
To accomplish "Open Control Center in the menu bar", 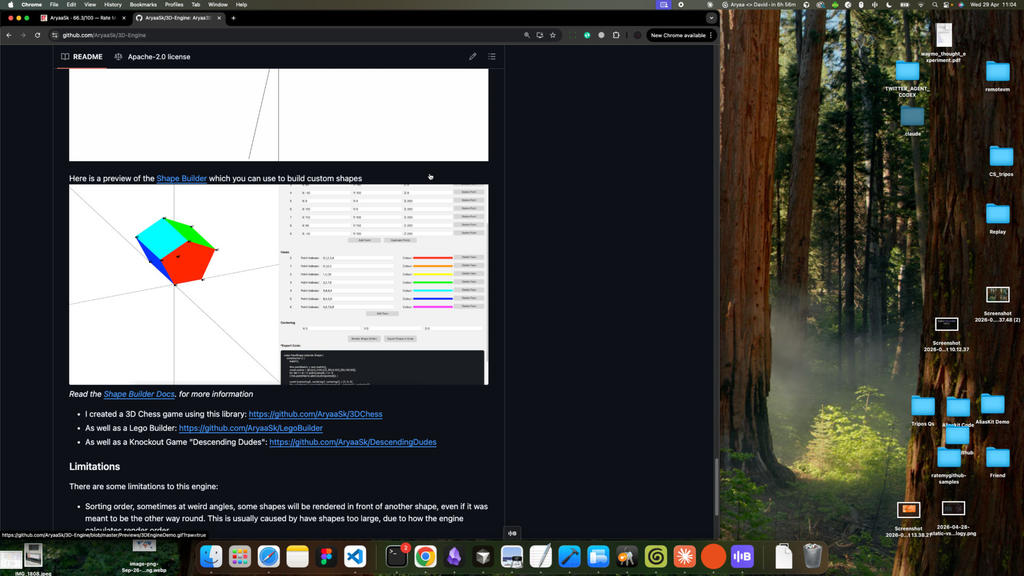I will tap(948, 5).
